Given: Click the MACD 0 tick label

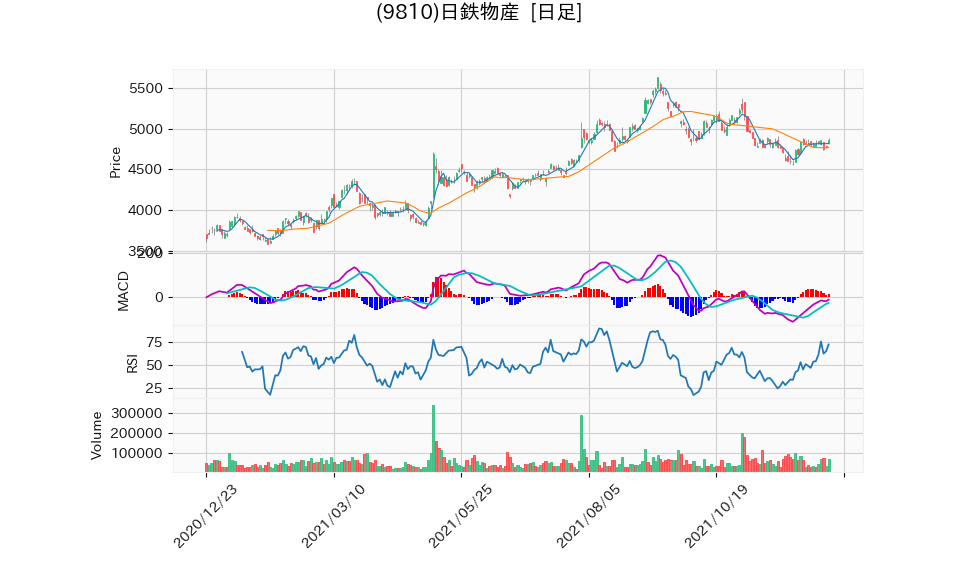Looking at the screenshot, I should tap(159, 298).
